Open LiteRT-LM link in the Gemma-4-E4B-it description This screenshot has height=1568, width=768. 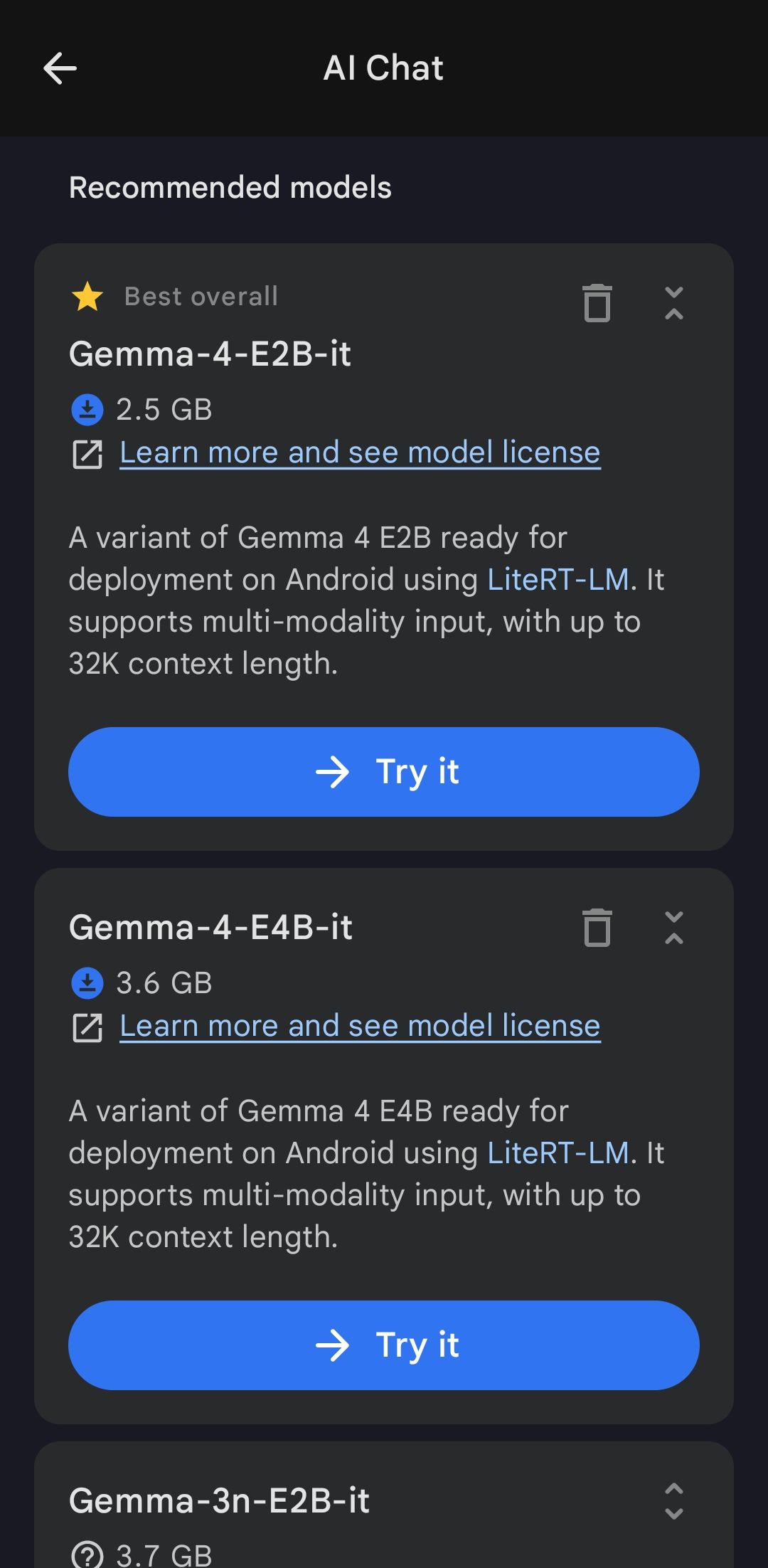[x=558, y=1153]
